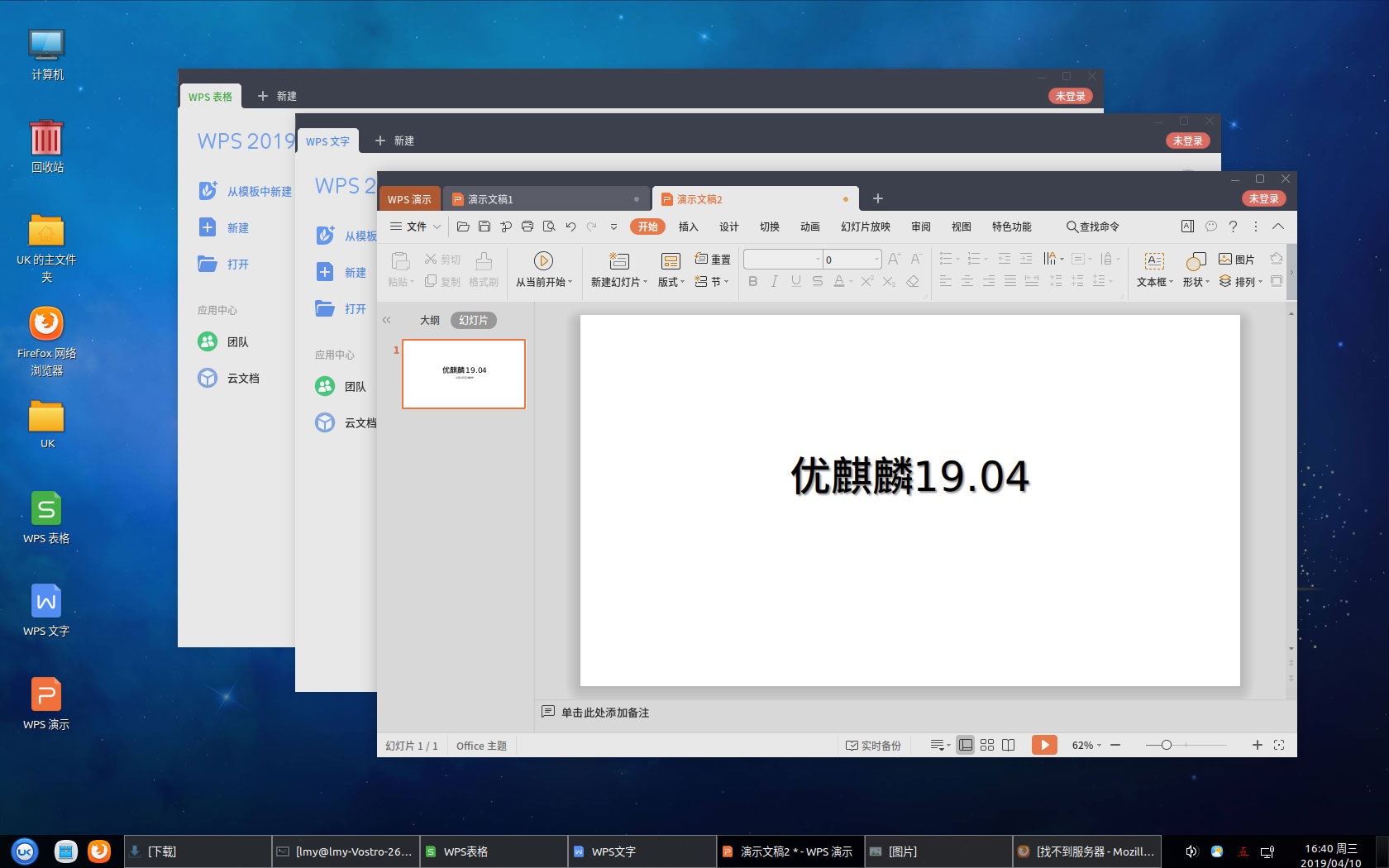Select the 形状 shapes tool
This screenshot has height=868, width=1389.
pos(1194,269)
